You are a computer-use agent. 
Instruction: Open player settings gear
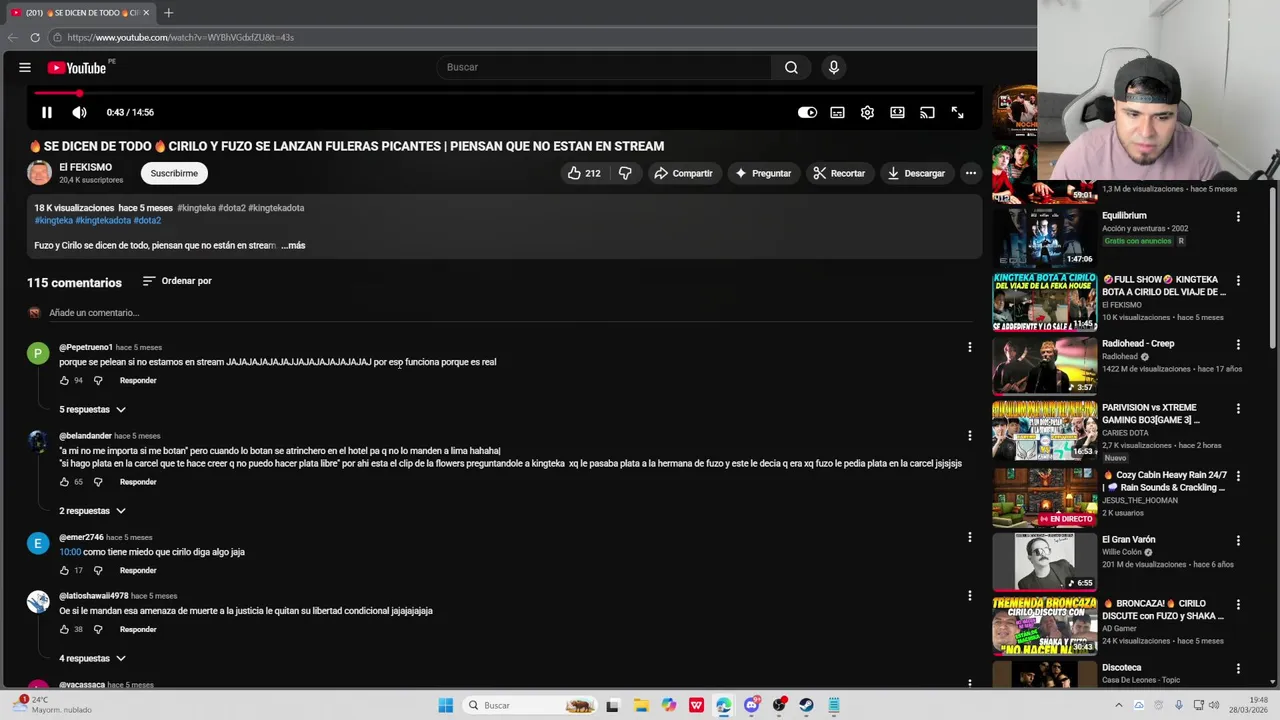point(867,112)
